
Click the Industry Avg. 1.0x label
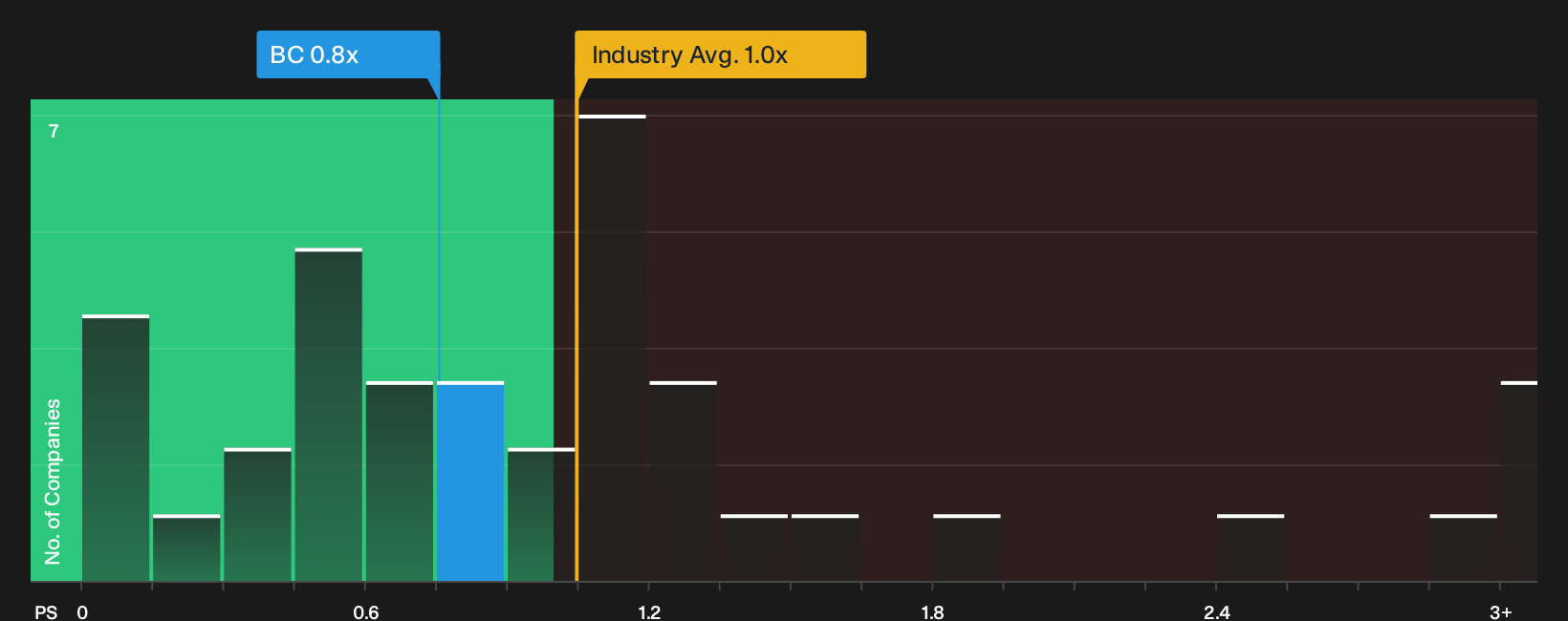point(720,54)
